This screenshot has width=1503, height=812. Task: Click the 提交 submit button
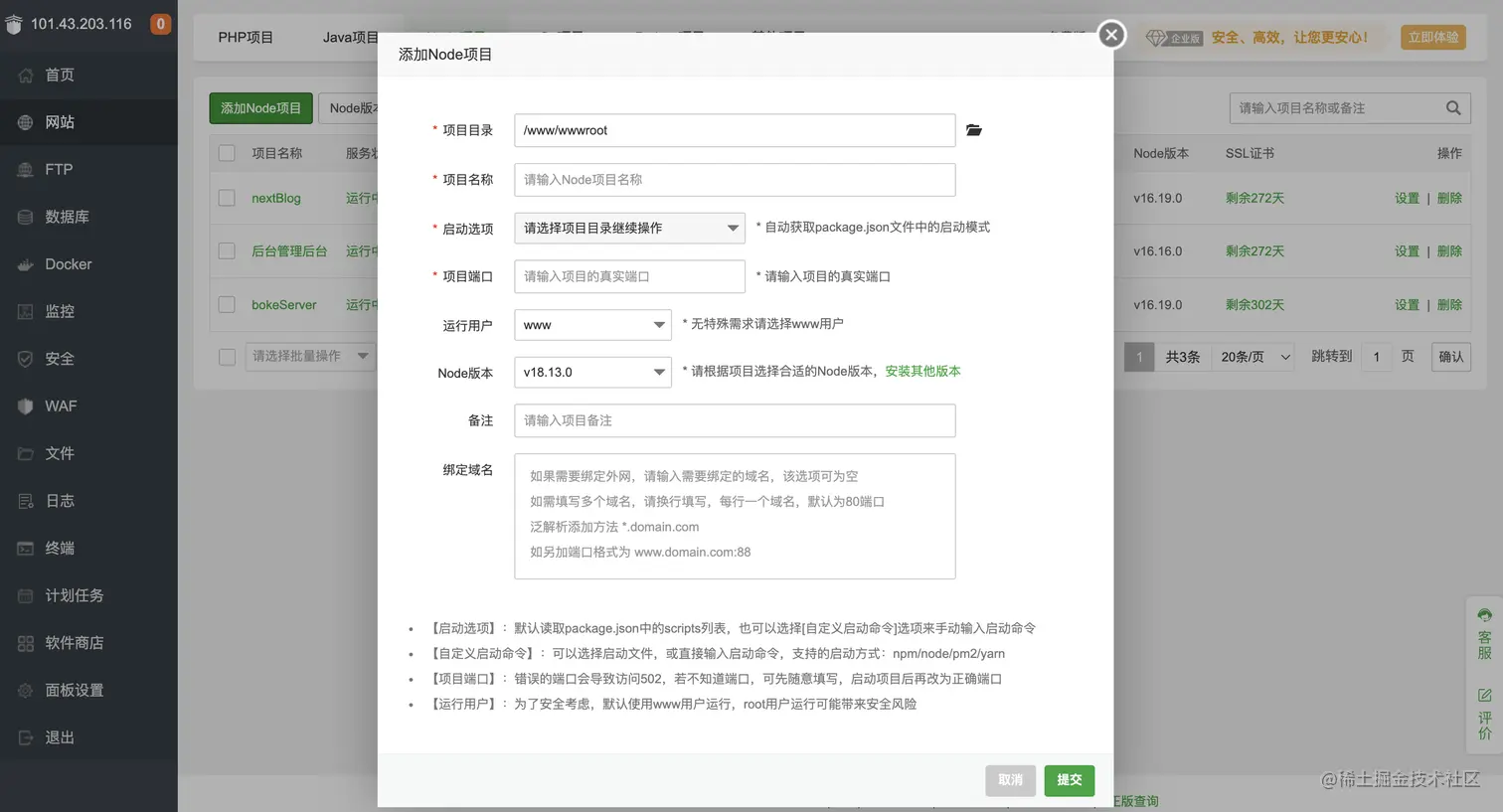coord(1070,780)
